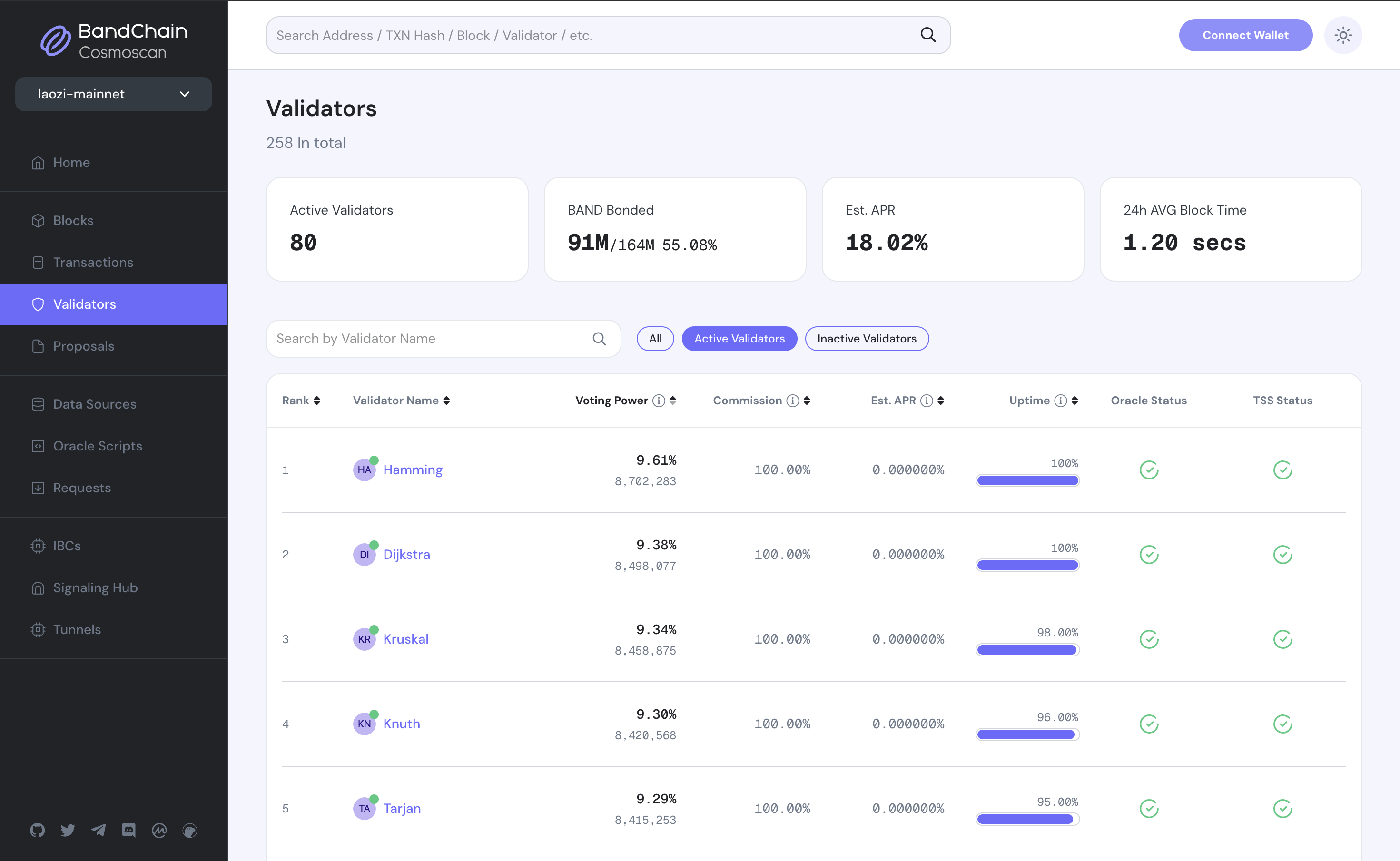Open the Signaling Hub section
This screenshot has height=861, width=1400.
[x=95, y=587]
